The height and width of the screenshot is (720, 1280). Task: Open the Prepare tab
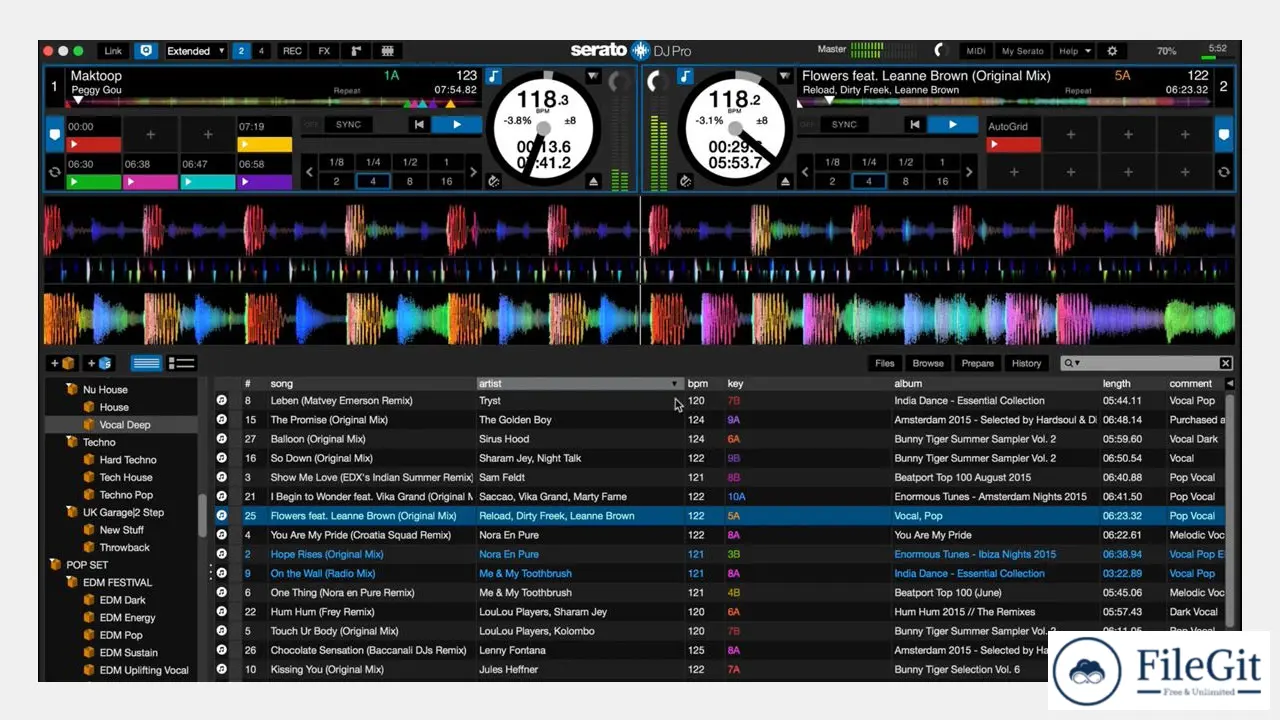pyautogui.click(x=977, y=363)
